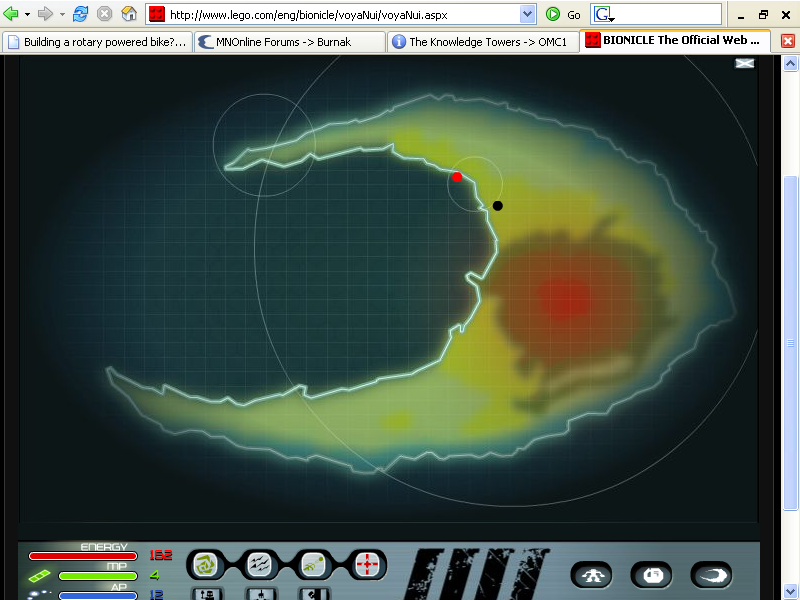This screenshot has width=800, height=600.
Task: Click the black marker on the island map
Action: point(497,206)
